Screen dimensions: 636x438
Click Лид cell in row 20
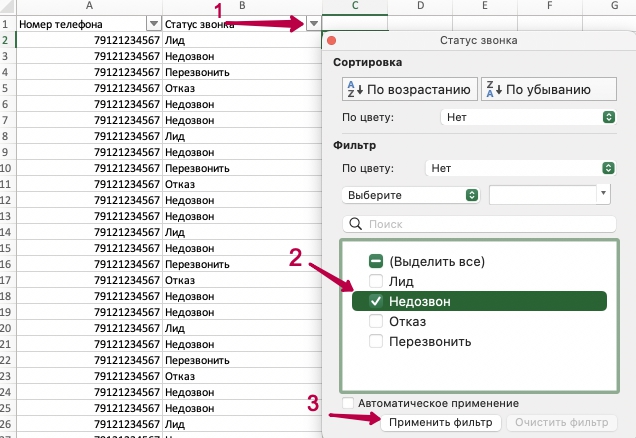242,328
